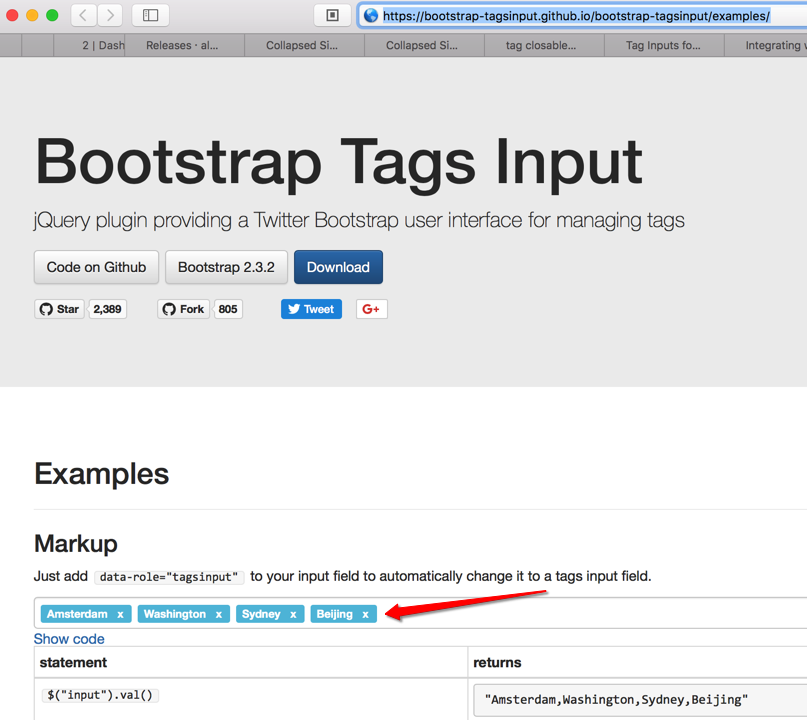Remove the Beijing tag with its x
This screenshot has width=807, height=720.
pyautogui.click(x=365, y=614)
